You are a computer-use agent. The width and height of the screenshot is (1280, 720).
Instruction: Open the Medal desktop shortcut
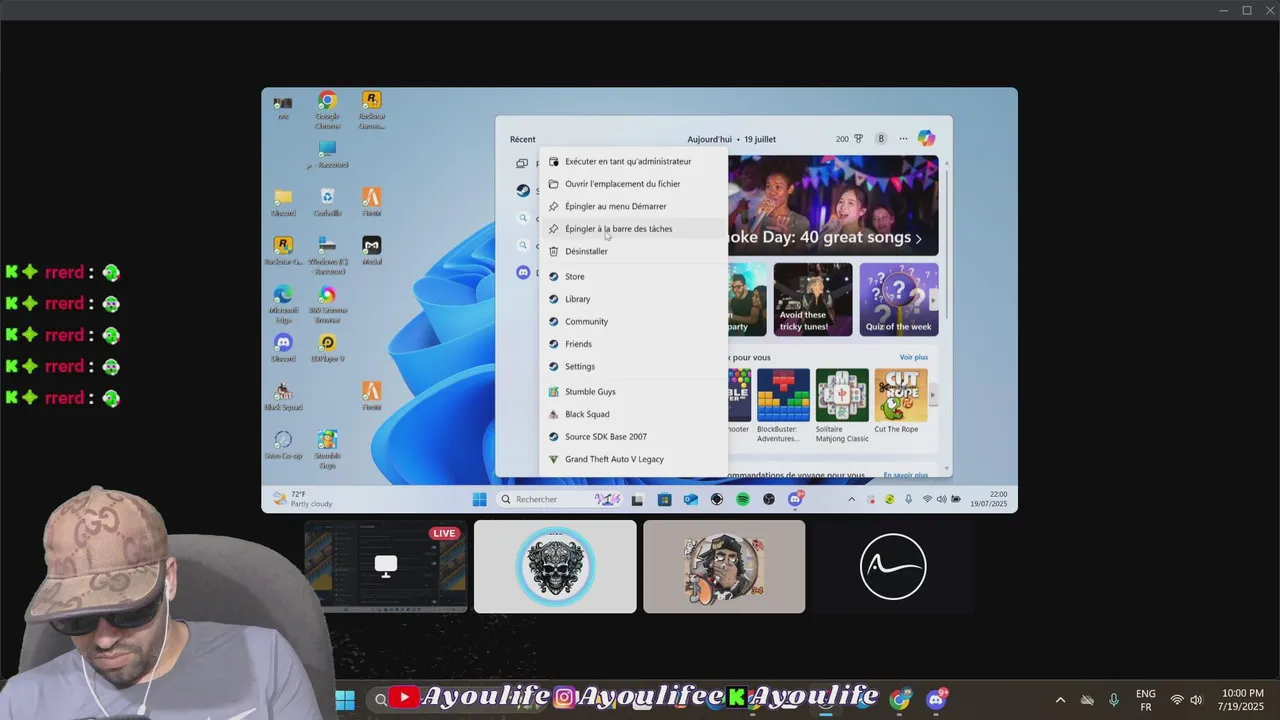point(371,250)
